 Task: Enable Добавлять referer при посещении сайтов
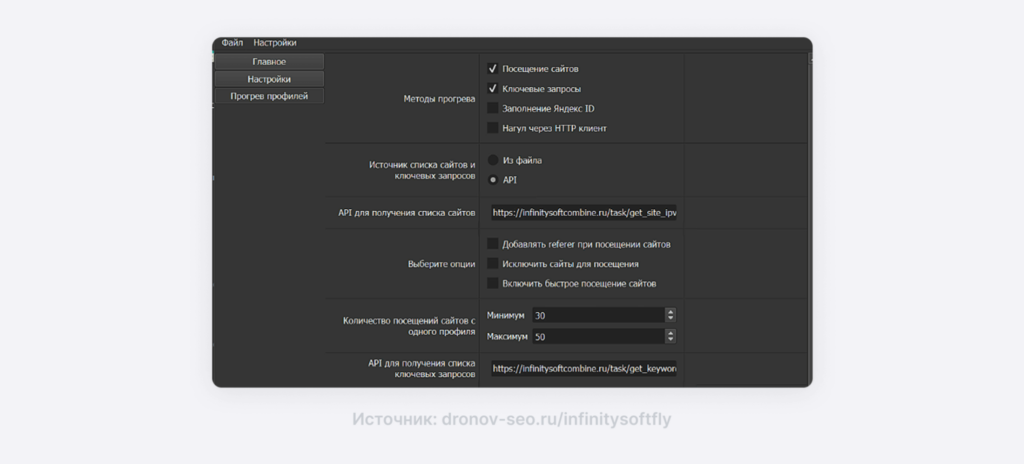pos(493,244)
